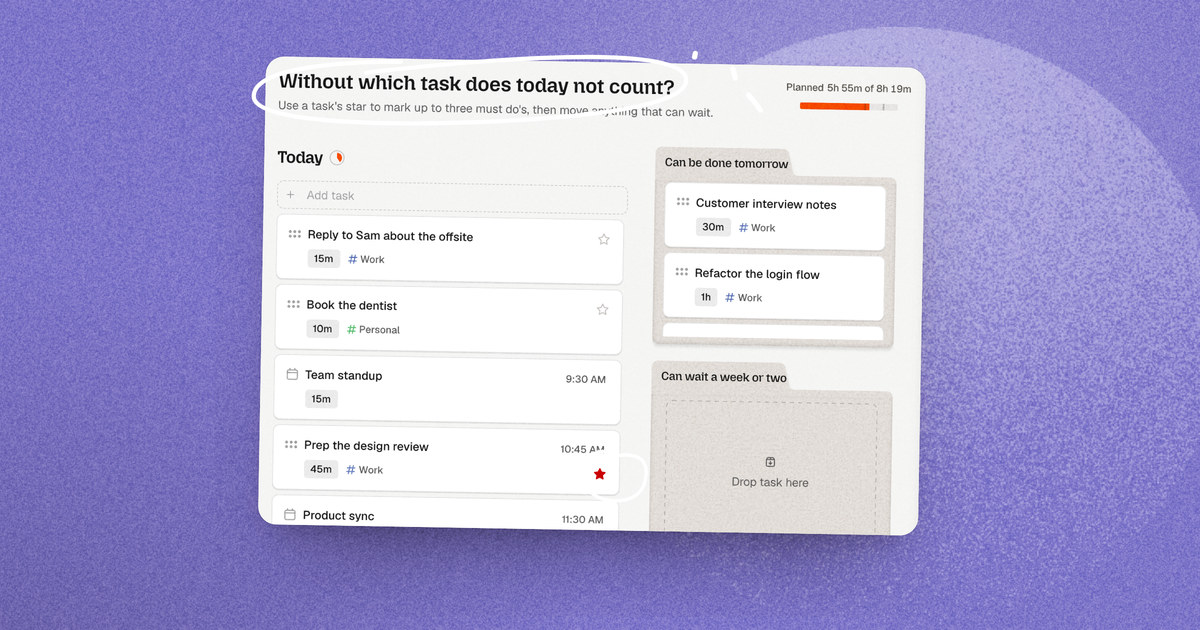
Task: Click the plus icon in Add task
Action: [291, 195]
